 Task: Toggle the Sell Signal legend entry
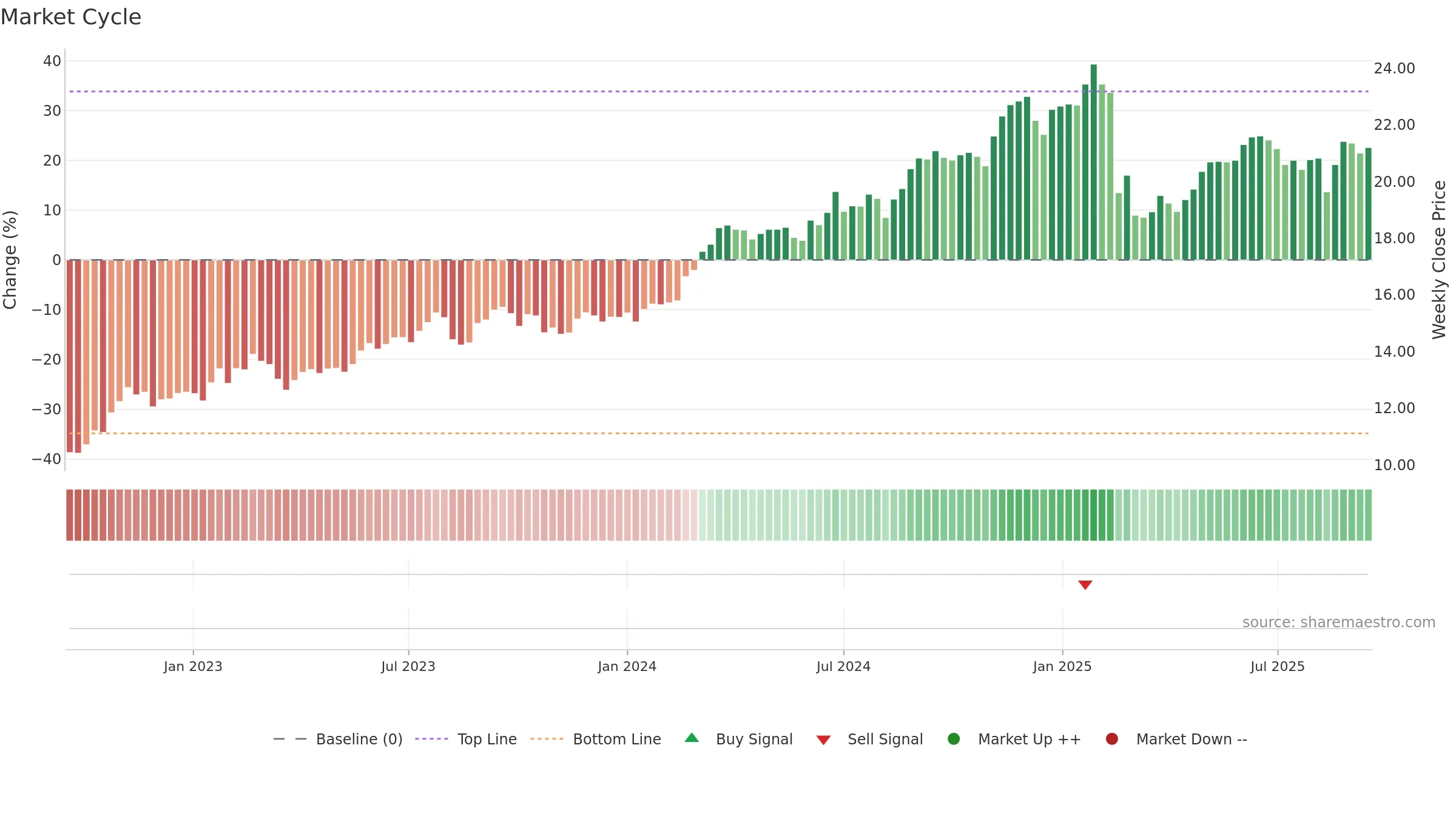pos(869,739)
